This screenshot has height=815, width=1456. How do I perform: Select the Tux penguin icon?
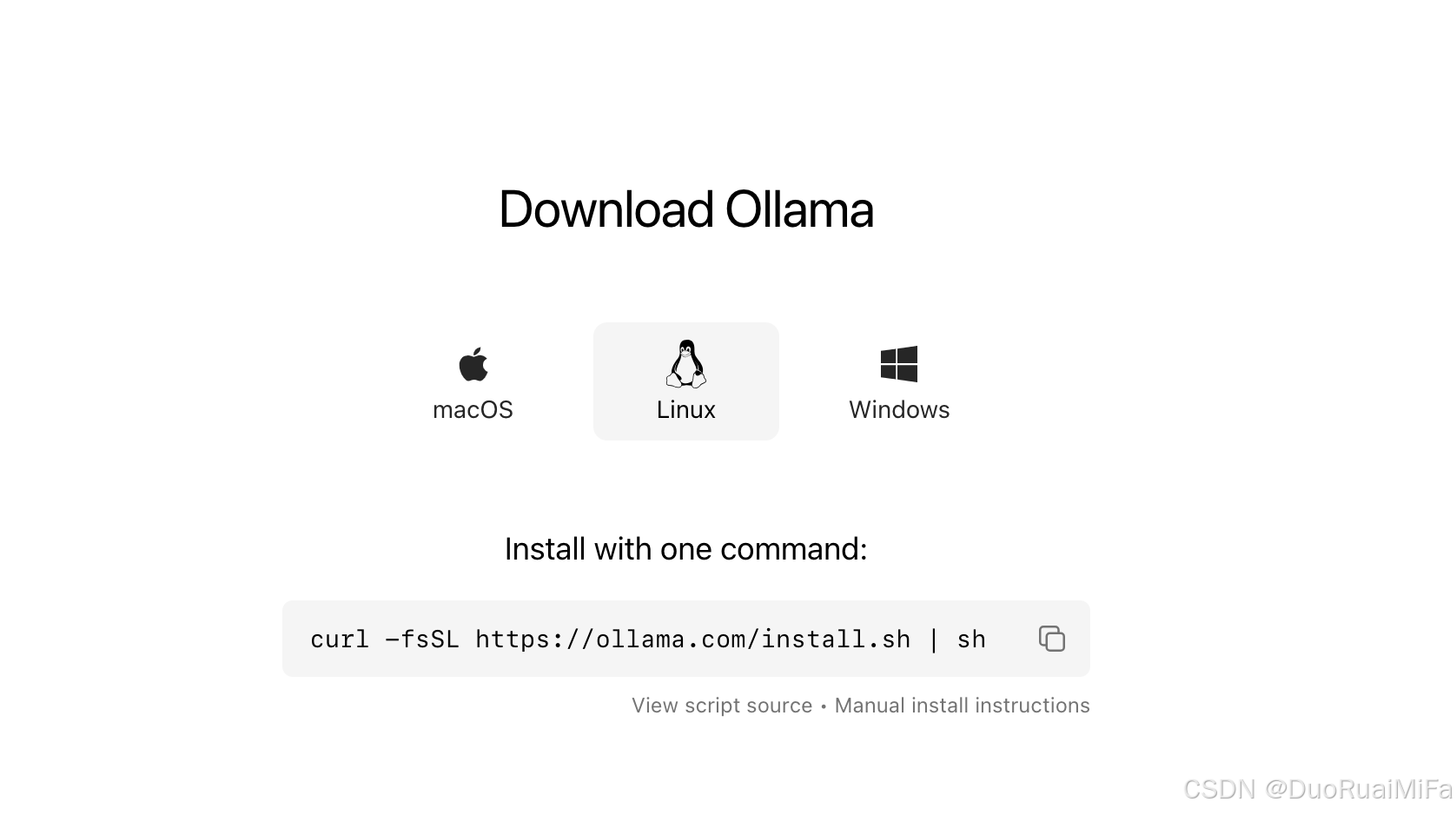[686, 363]
